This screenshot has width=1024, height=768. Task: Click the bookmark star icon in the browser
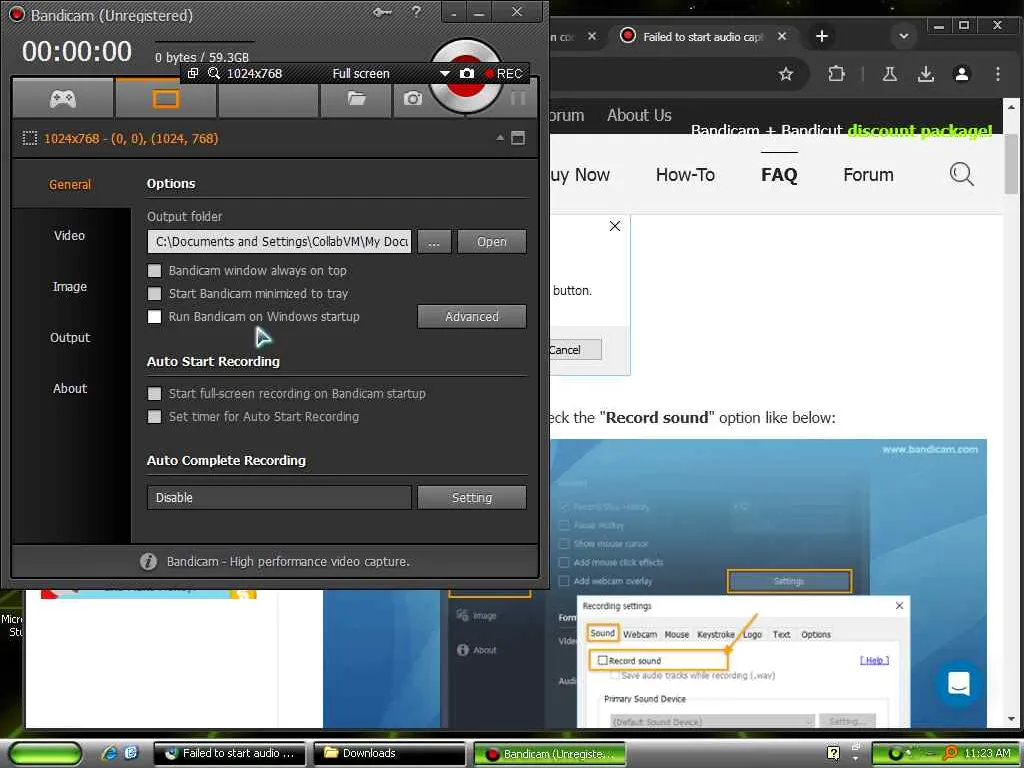tap(786, 74)
